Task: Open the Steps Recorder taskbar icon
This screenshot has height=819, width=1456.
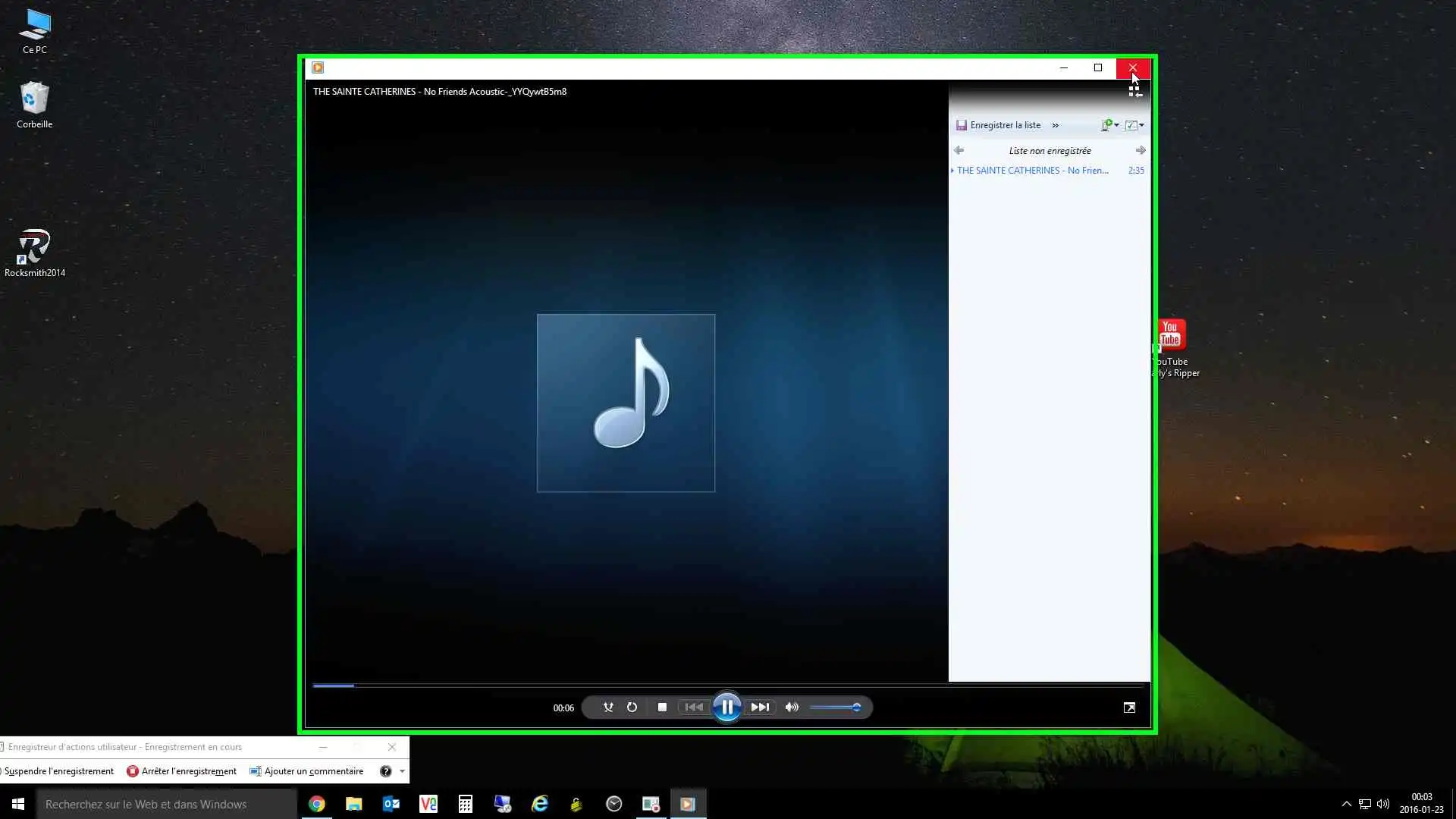Action: pos(651,804)
